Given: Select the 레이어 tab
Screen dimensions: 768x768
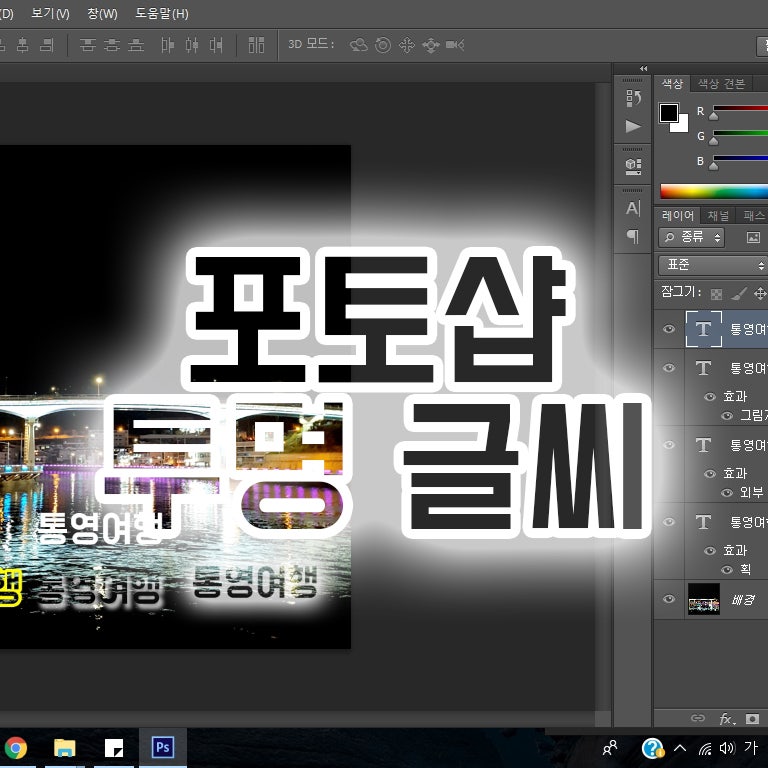Looking at the screenshot, I should click(678, 216).
